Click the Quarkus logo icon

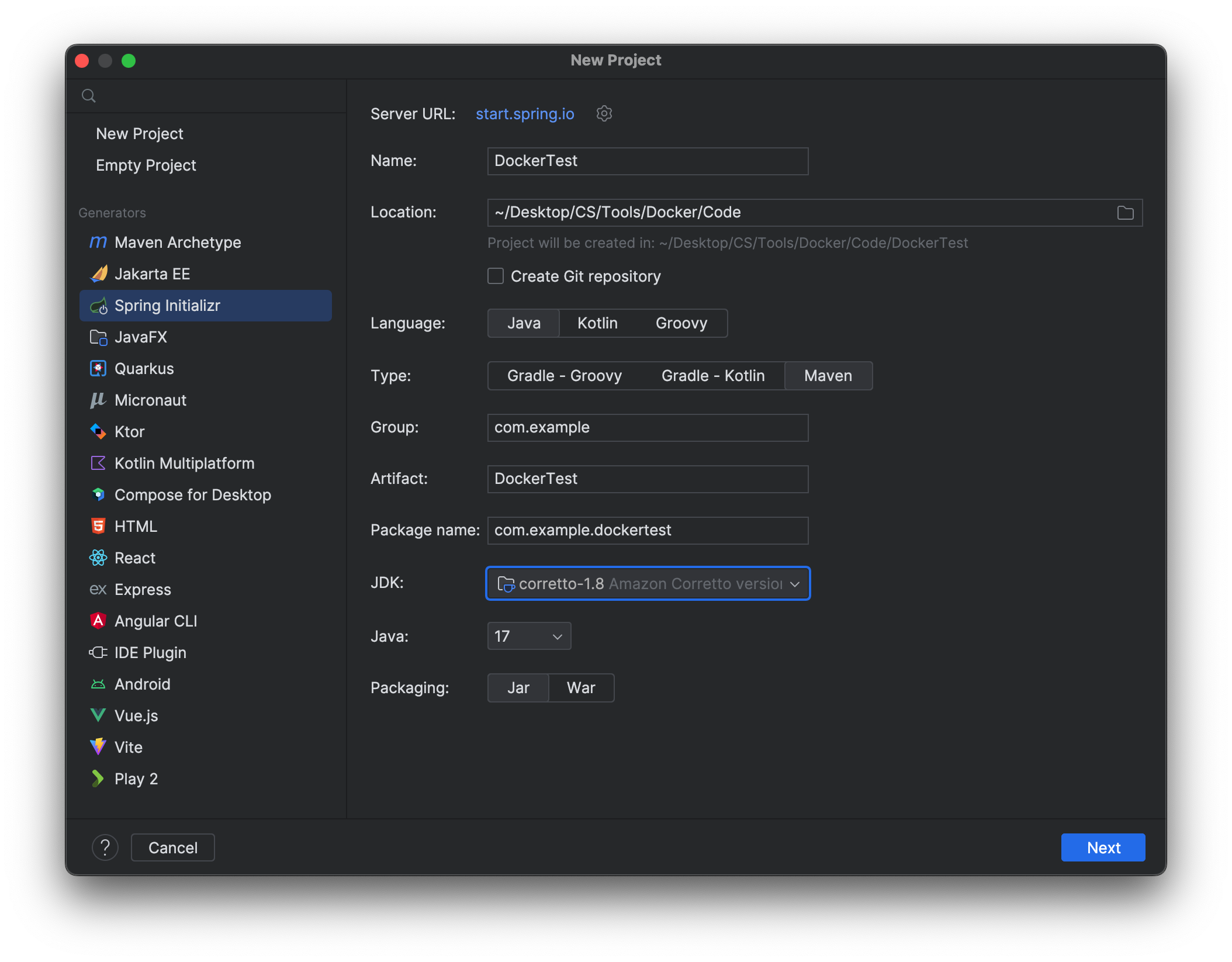(x=98, y=369)
